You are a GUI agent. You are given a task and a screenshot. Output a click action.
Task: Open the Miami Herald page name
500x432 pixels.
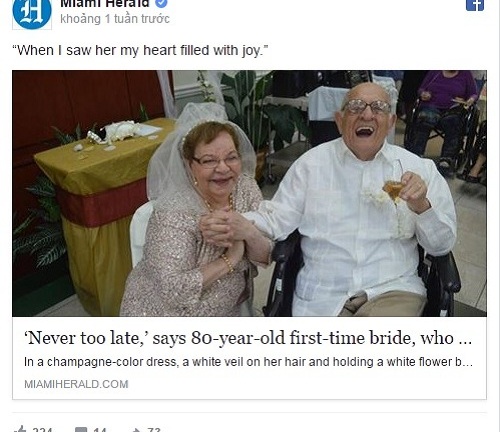105,3
